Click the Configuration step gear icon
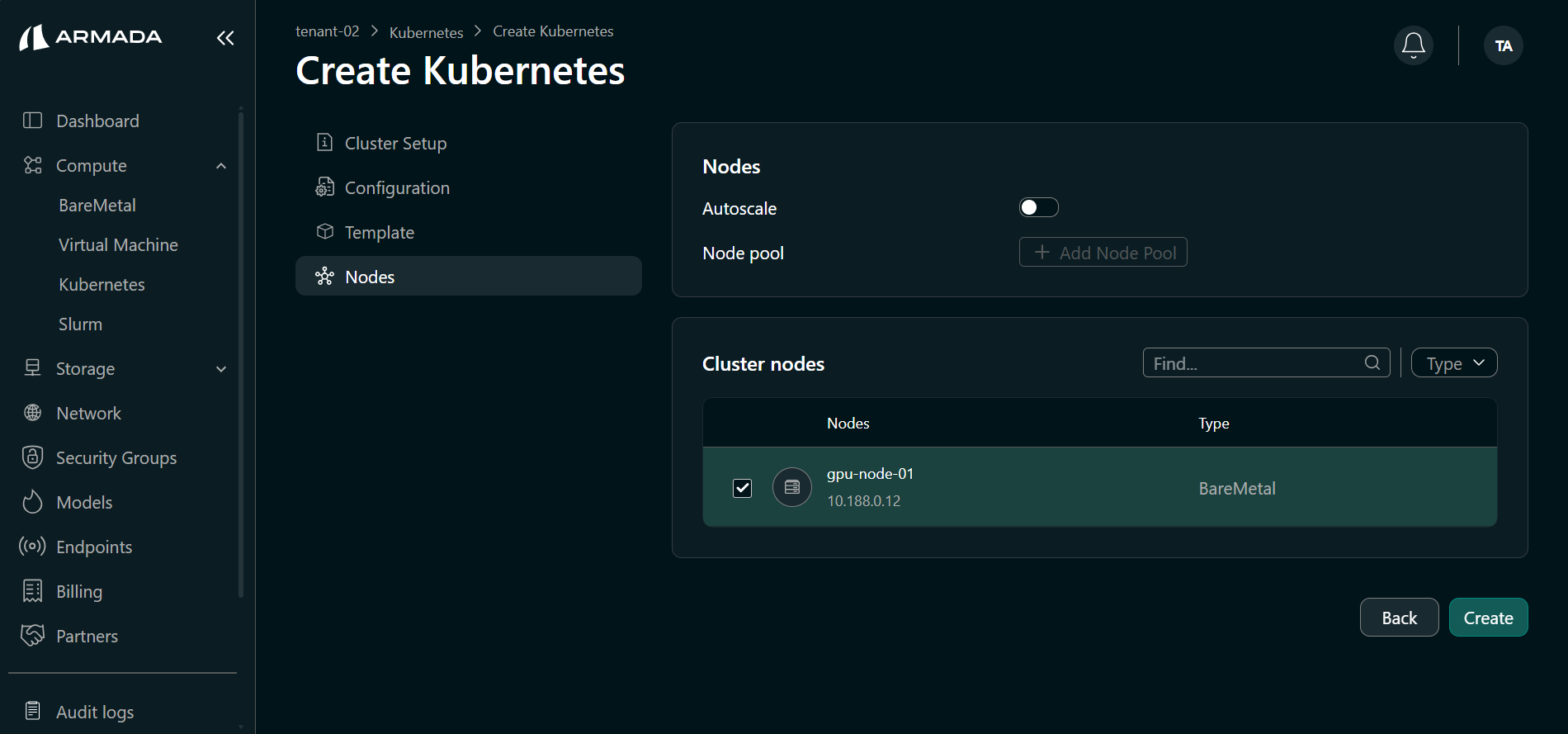Image resolution: width=1568 pixels, height=734 pixels. [x=325, y=187]
